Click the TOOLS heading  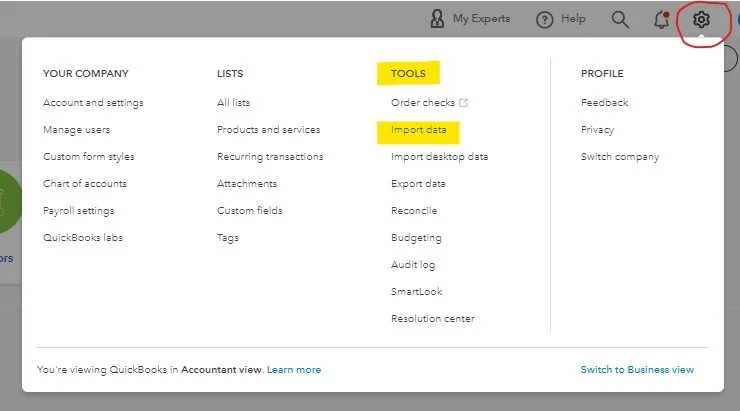tap(408, 74)
